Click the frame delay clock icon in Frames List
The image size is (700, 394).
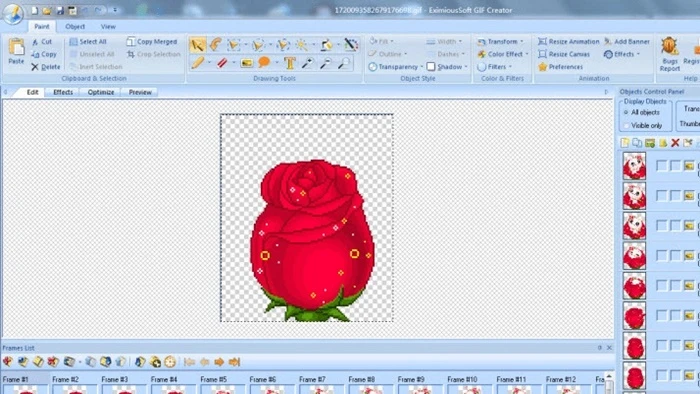pos(170,361)
